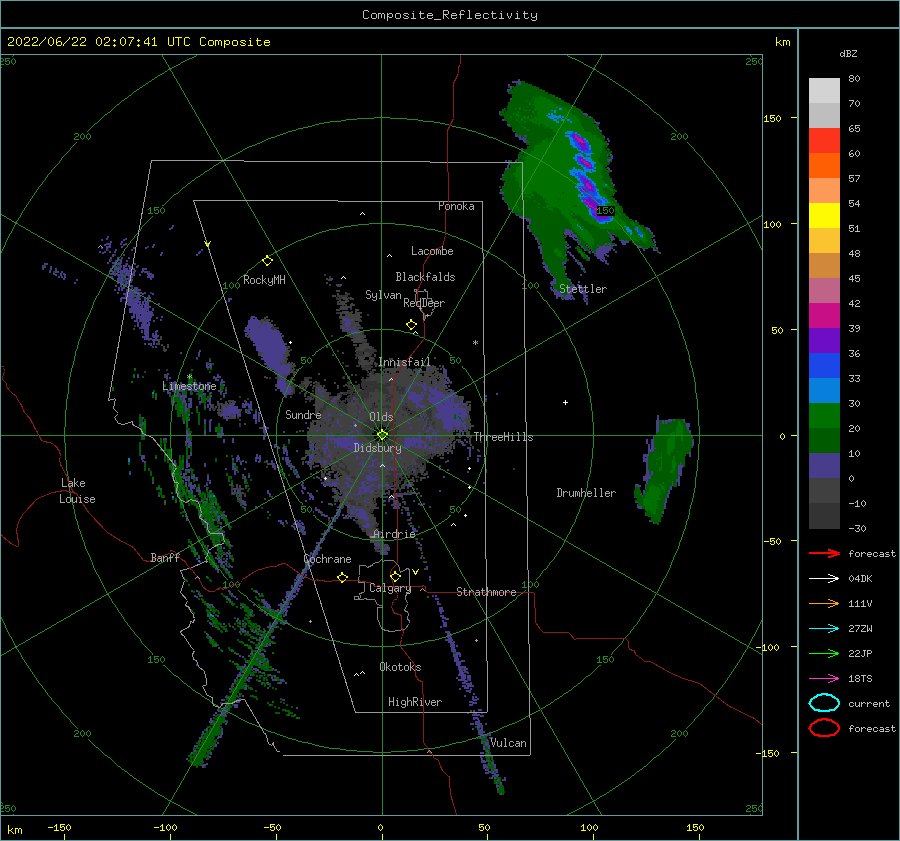
Task: Click the magenta 18TS arrow icon
Action: (824, 679)
